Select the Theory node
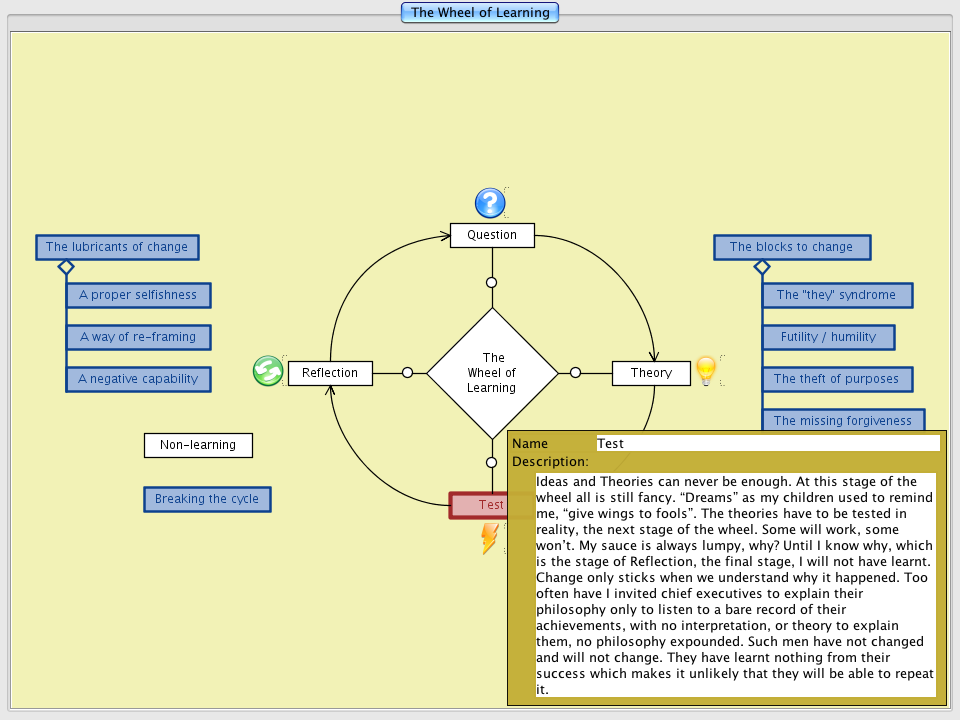Image resolution: width=960 pixels, height=720 pixels. 651,373
